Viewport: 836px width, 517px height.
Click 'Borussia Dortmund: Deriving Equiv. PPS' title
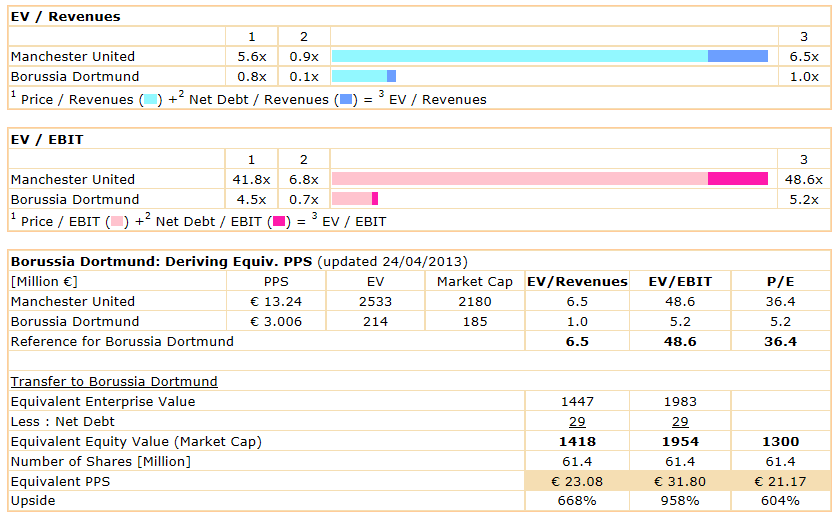(161, 262)
